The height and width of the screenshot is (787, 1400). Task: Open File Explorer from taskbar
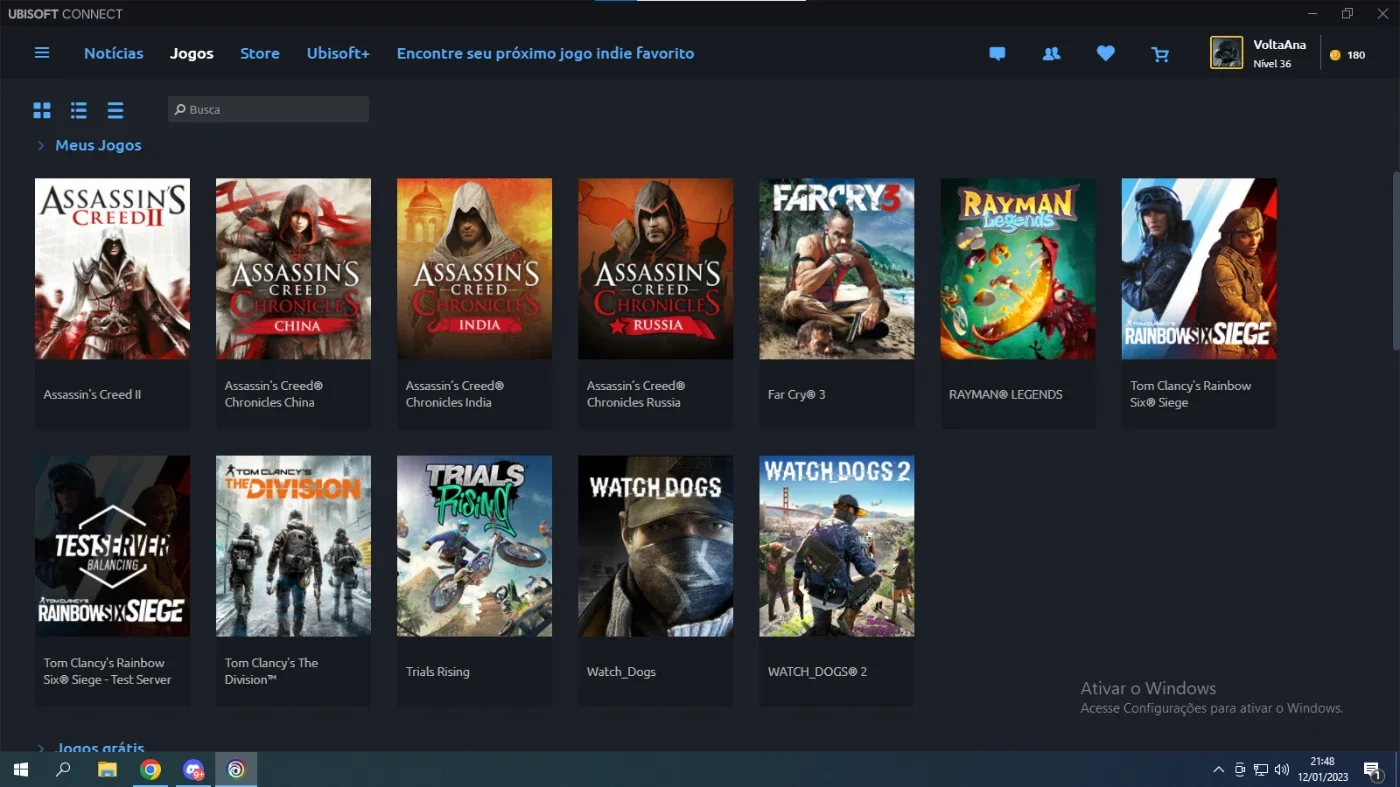107,770
